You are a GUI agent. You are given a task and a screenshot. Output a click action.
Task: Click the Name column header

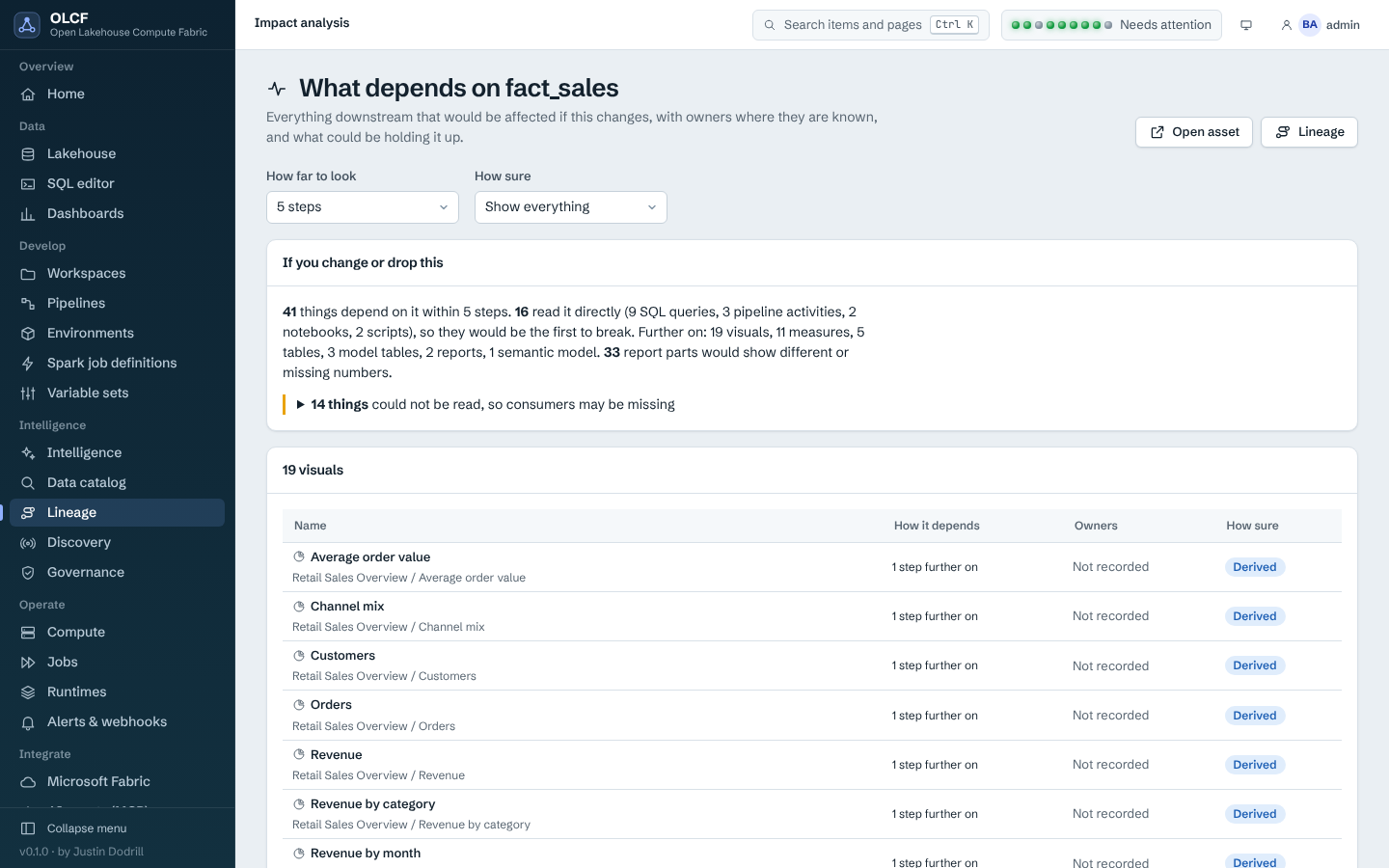[310, 526]
